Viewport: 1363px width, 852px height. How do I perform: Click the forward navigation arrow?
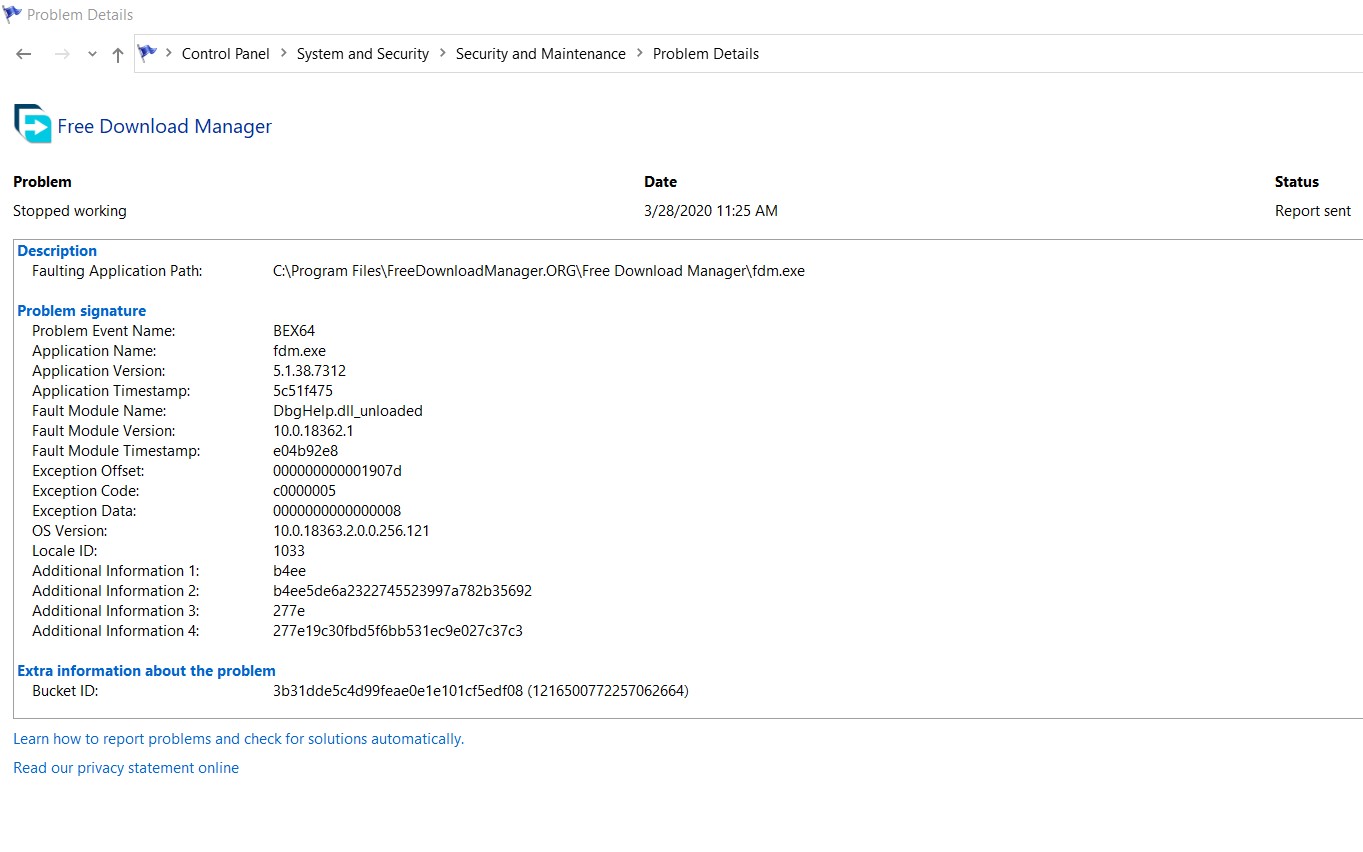(62, 54)
